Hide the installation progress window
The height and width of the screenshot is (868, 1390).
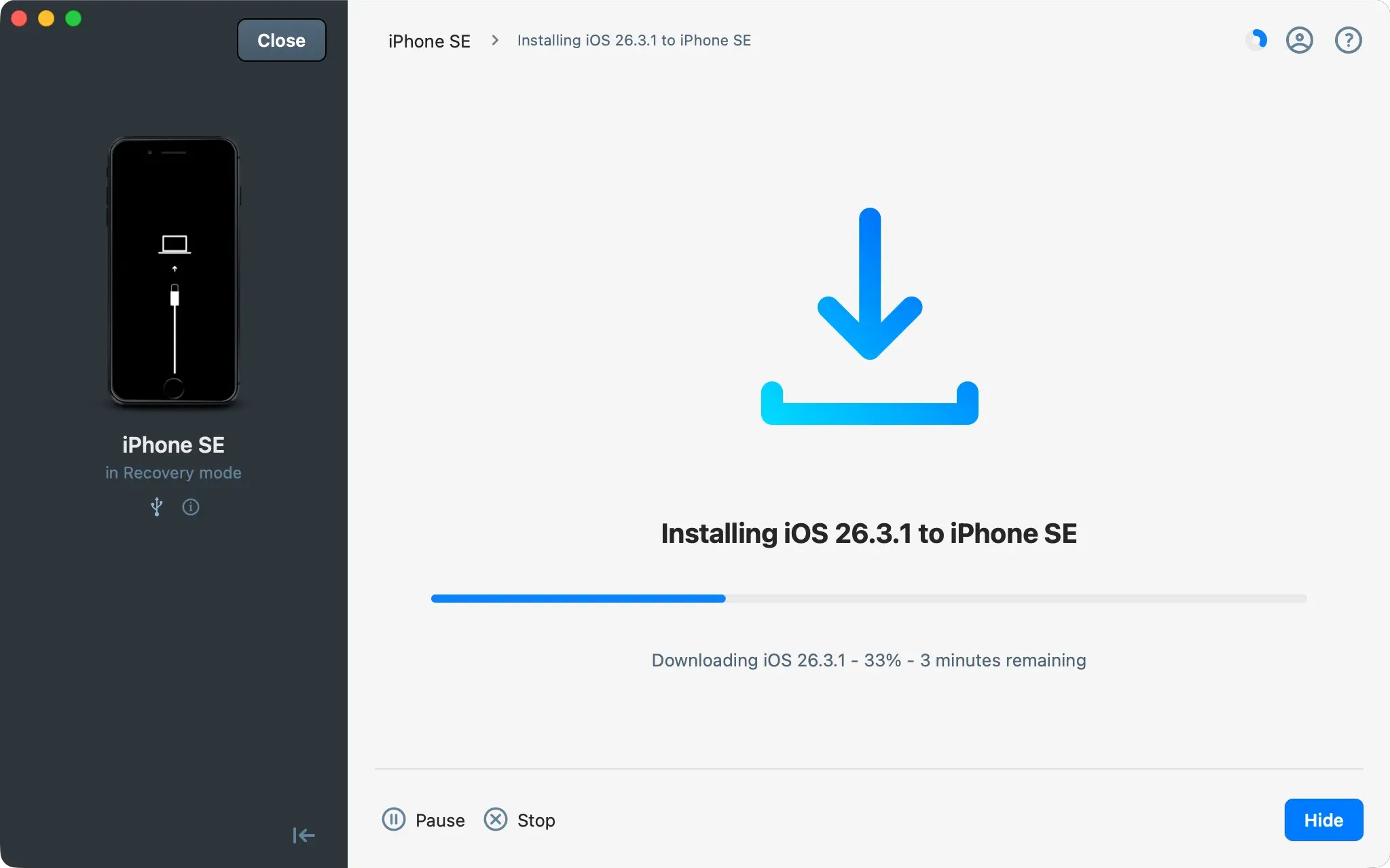coord(1322,819)
